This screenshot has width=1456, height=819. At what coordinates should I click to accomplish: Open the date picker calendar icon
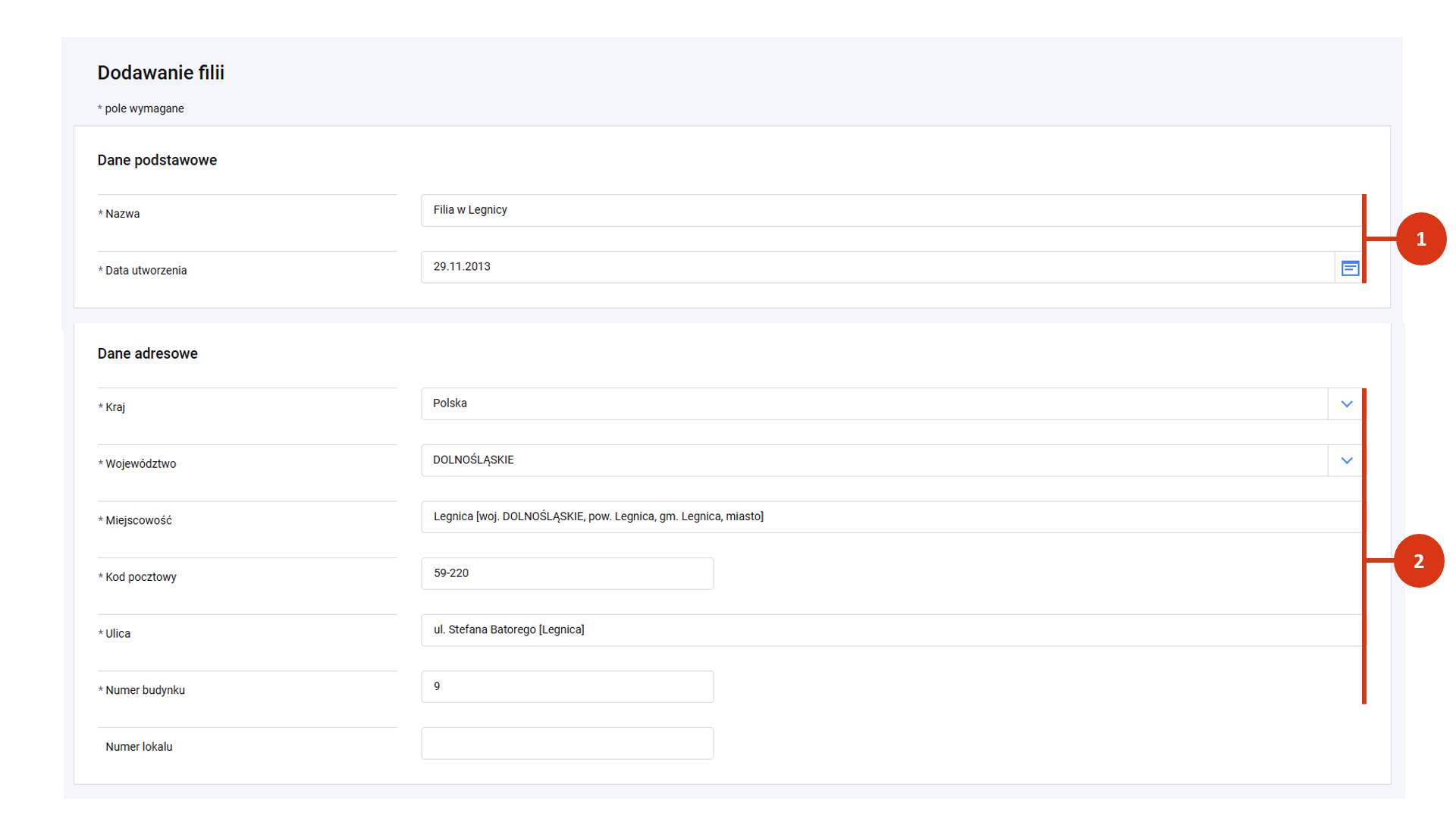click(1350, 268)
